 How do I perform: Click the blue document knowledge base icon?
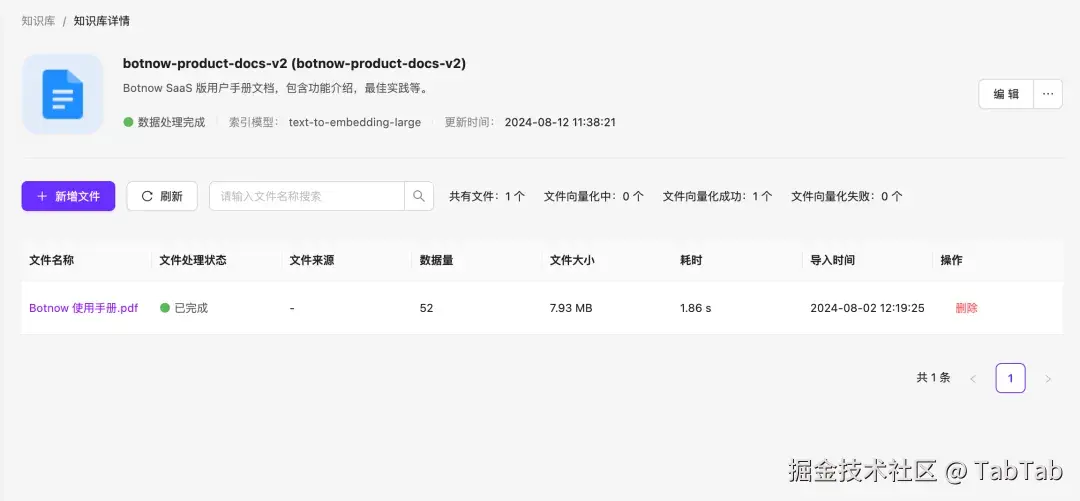63,94
